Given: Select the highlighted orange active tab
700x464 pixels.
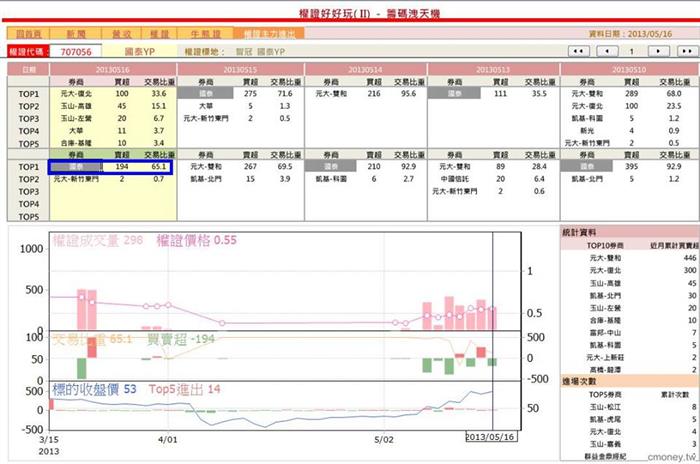Looking at the screenshot, I should click(269, 34).
